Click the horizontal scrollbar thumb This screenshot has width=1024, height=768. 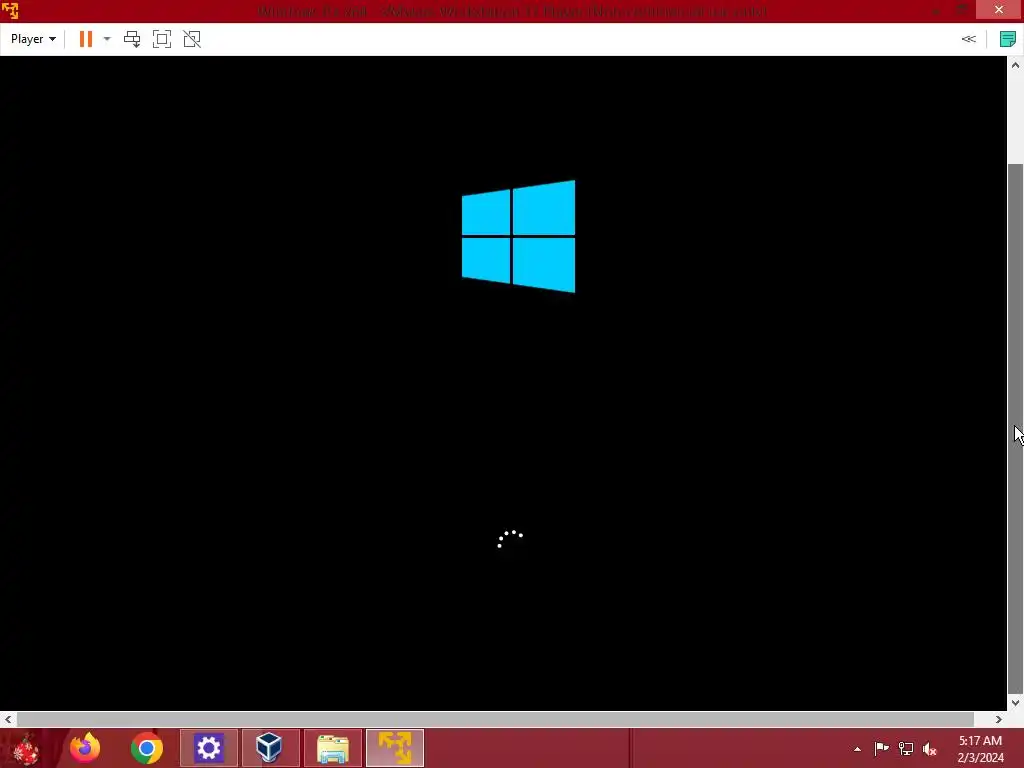point(495,719)
